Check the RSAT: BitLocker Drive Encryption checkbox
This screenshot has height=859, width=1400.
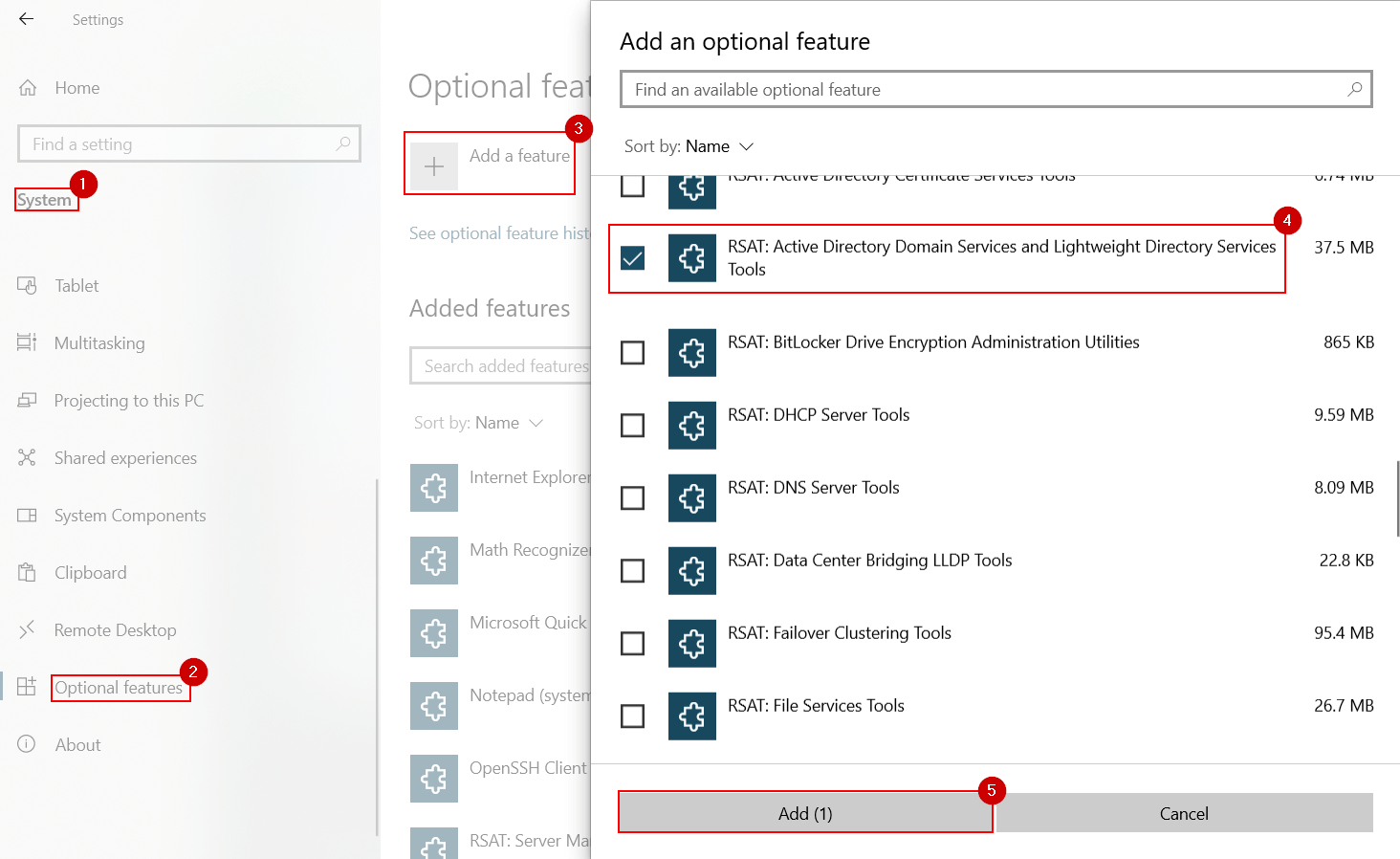[632, 353]
